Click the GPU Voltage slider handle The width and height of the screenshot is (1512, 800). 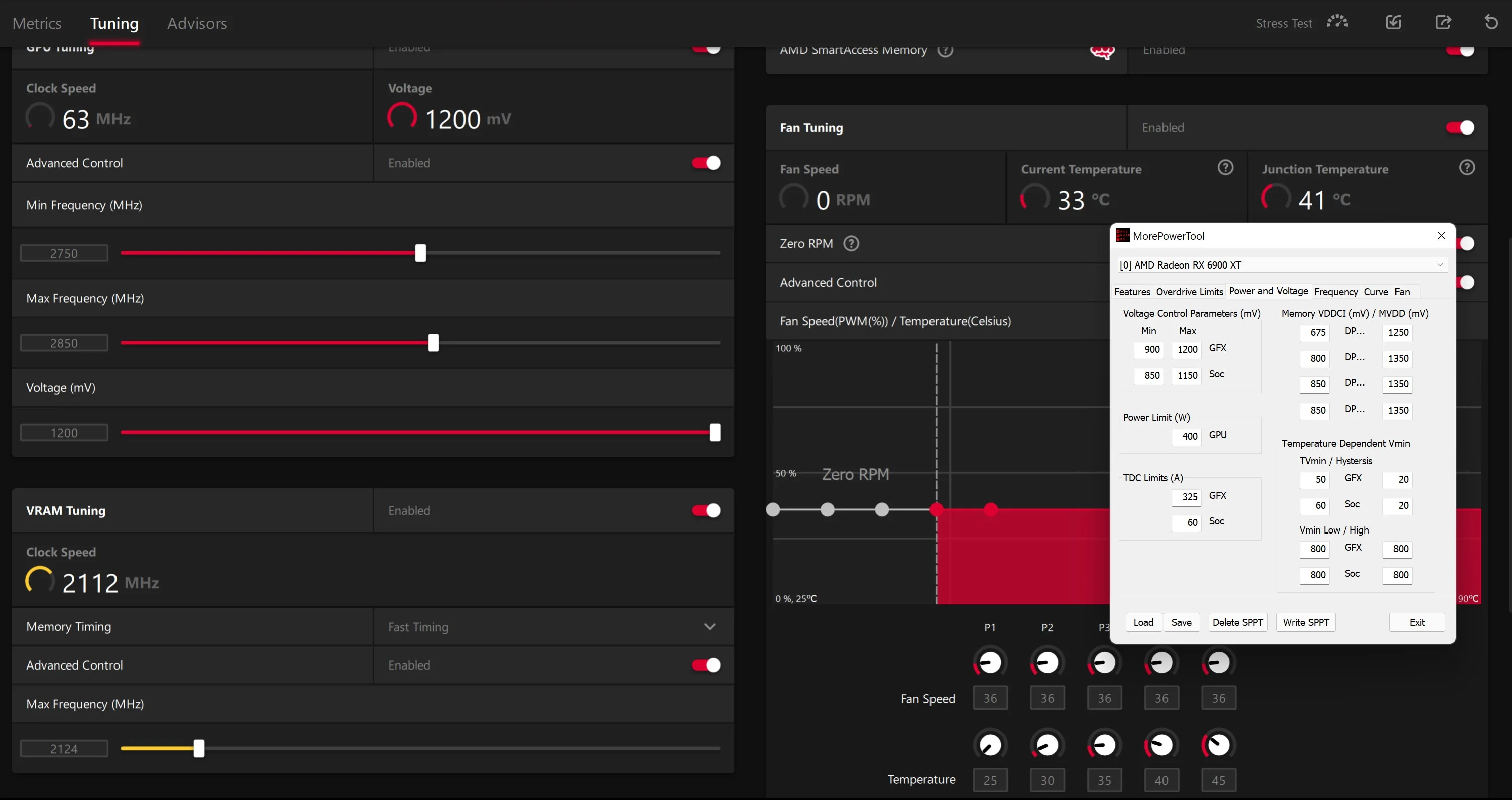(715, 433)
